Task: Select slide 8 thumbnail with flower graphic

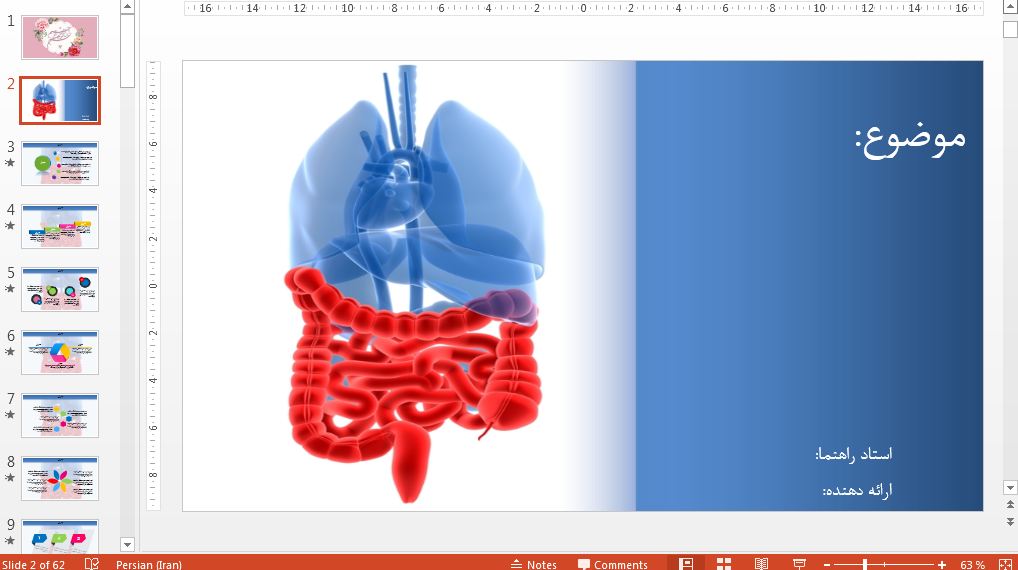Action: coord(60,479)
